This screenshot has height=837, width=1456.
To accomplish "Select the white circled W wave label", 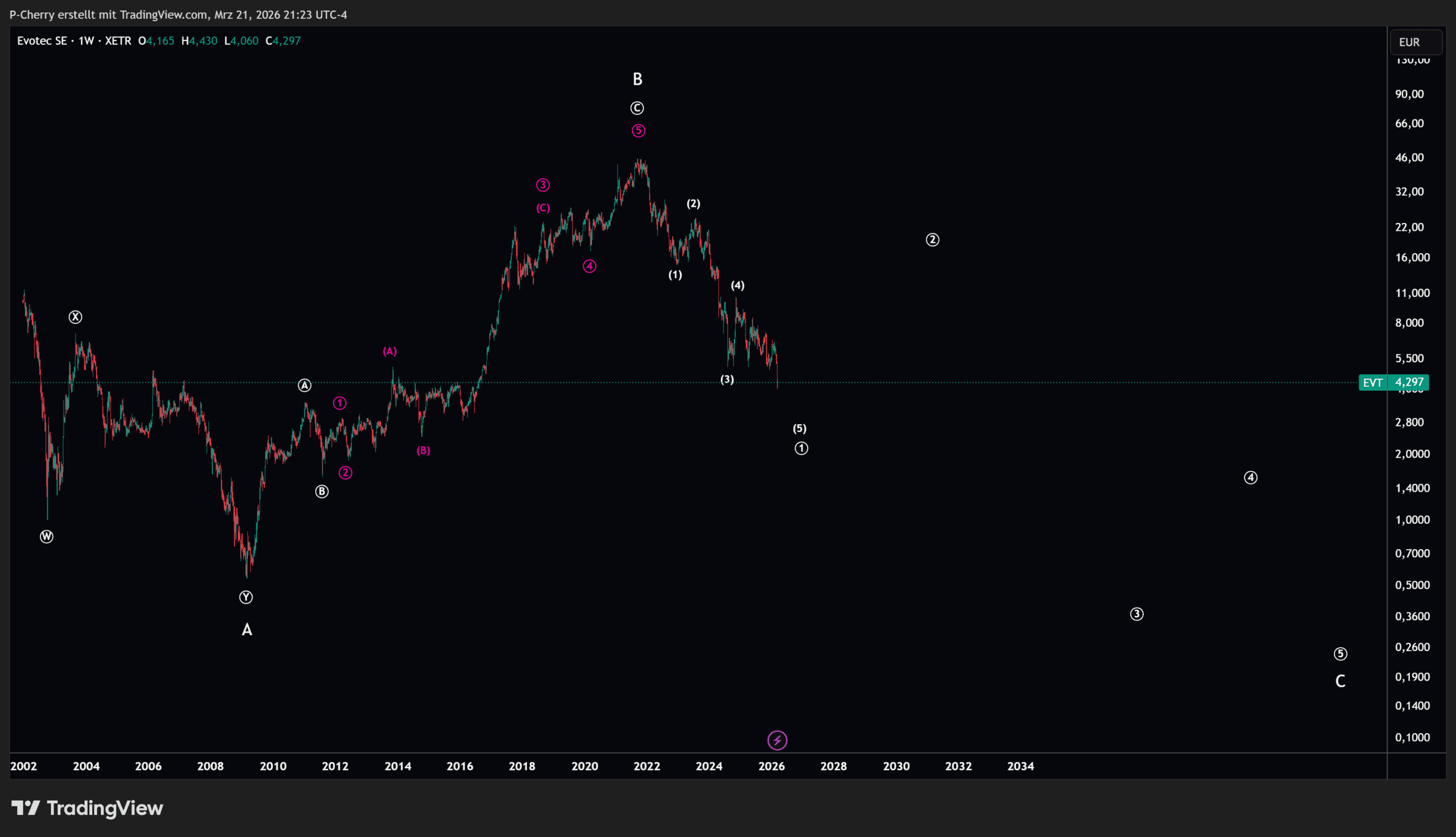I will pos(47,537).
